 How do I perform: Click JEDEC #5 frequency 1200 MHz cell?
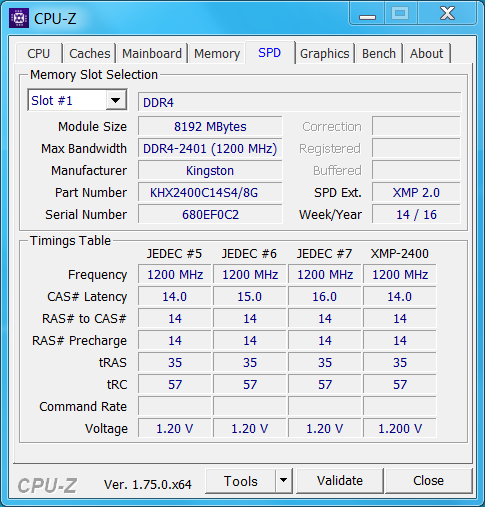(175, 275)
